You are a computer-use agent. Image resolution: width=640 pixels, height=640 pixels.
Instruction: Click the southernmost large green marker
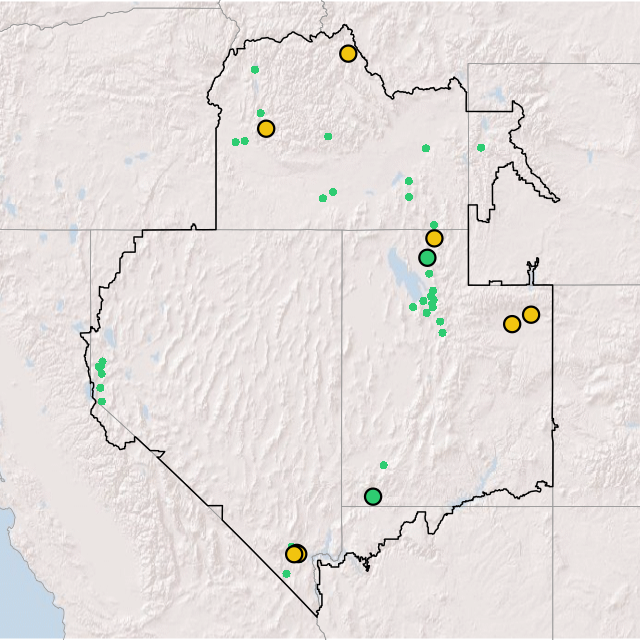click(373, 496)
